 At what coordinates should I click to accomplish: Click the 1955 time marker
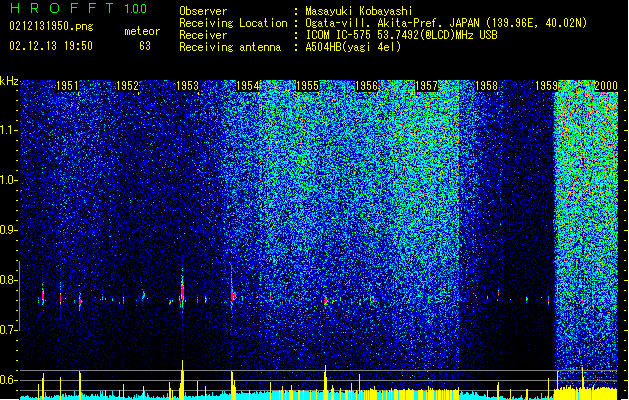point(307,86)
